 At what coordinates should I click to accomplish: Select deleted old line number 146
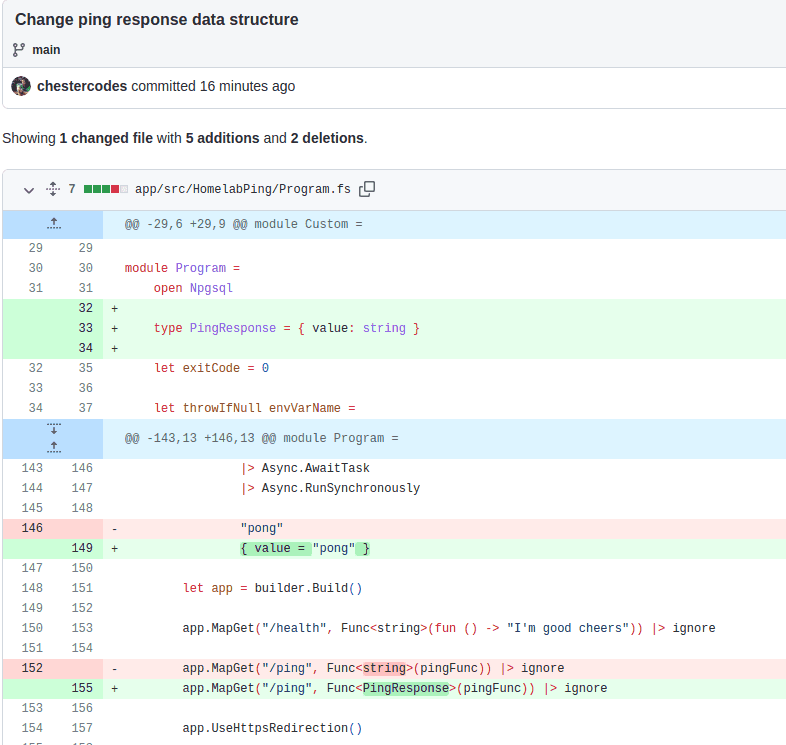point(32,528)
